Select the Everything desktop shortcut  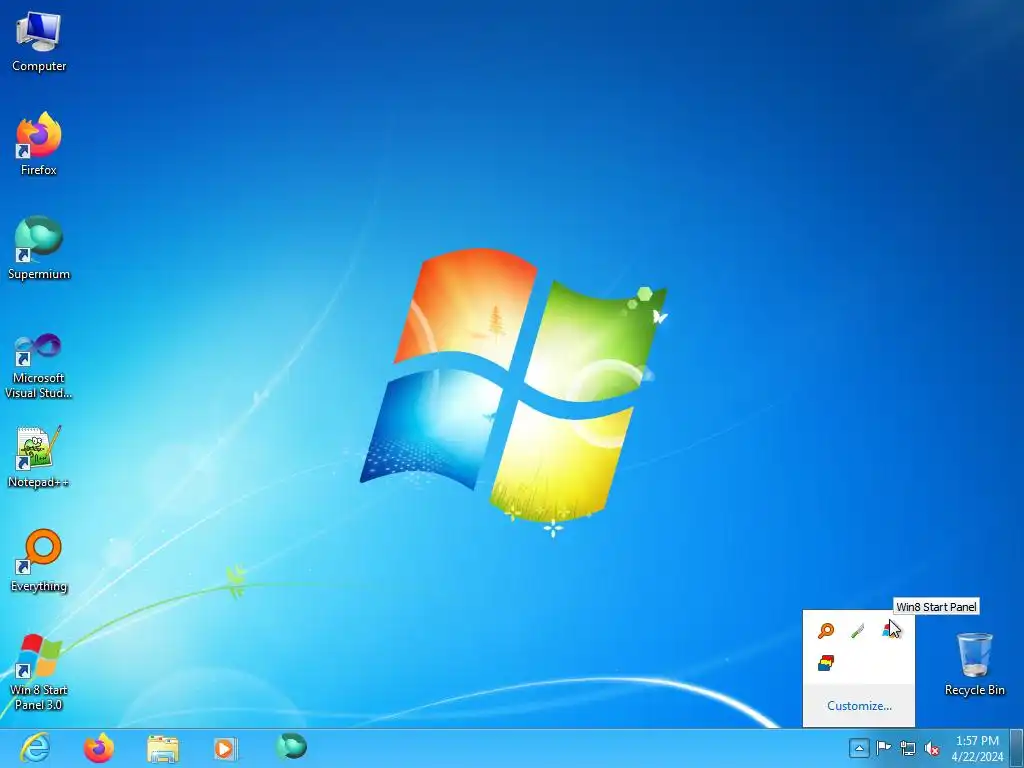[39, 560]
